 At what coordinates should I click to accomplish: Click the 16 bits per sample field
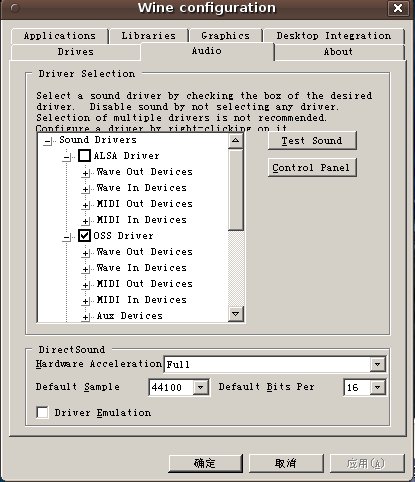pos(357,387)
